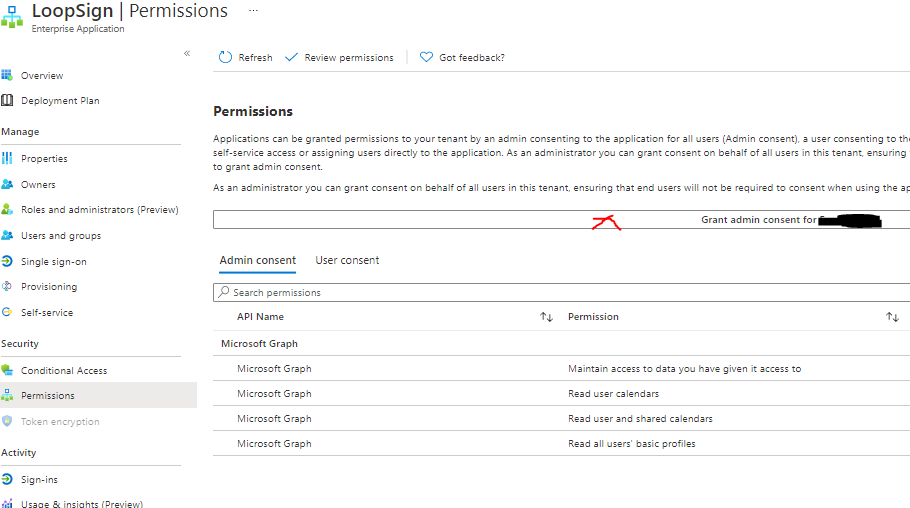Viewport: 910px width, 508px height.
Task: Open Single sign-on settings
Action: click(54, 261)
